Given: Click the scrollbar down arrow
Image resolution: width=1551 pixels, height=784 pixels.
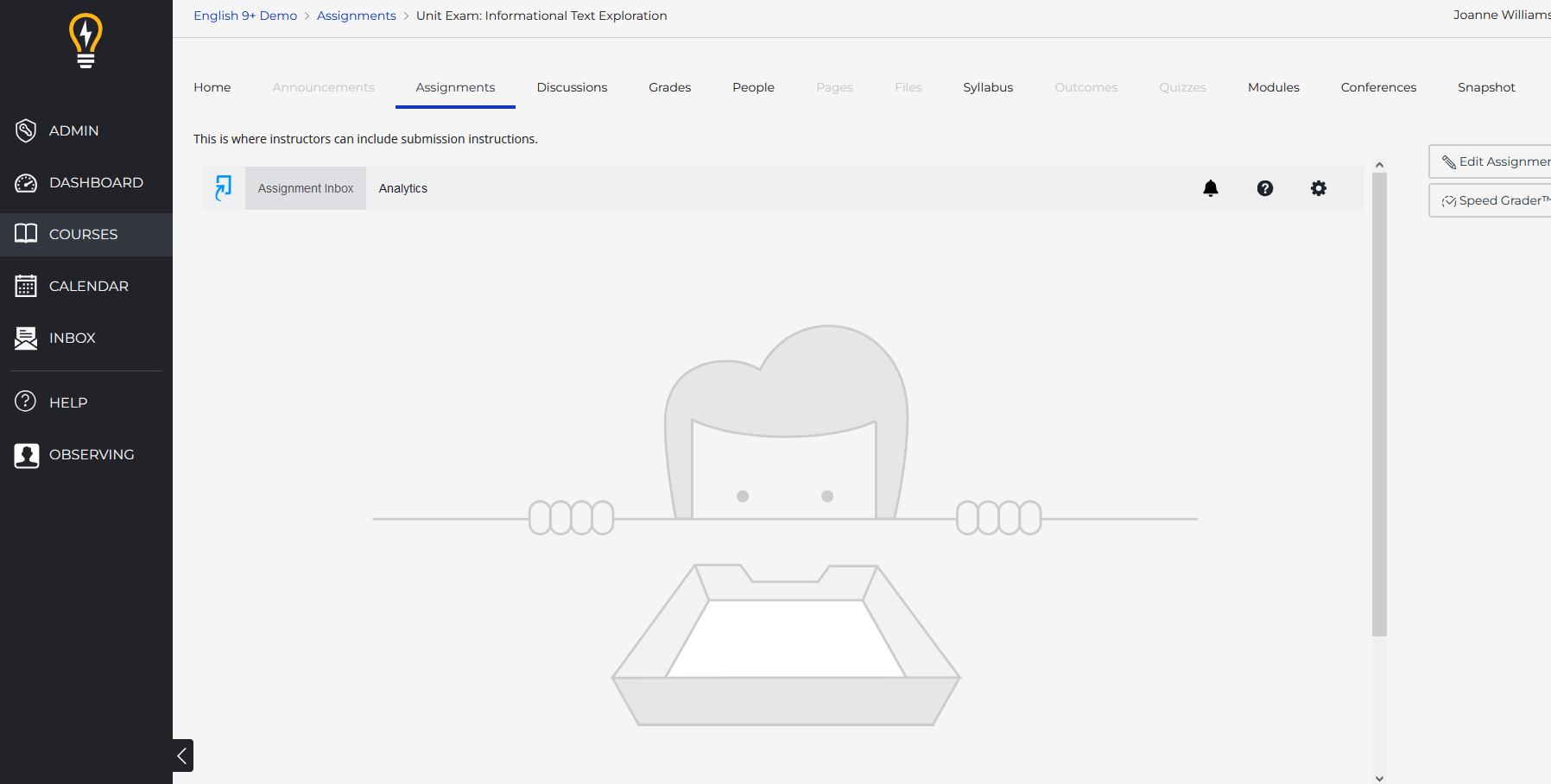Looking at the screenshot, I should tap(1379, 778).
